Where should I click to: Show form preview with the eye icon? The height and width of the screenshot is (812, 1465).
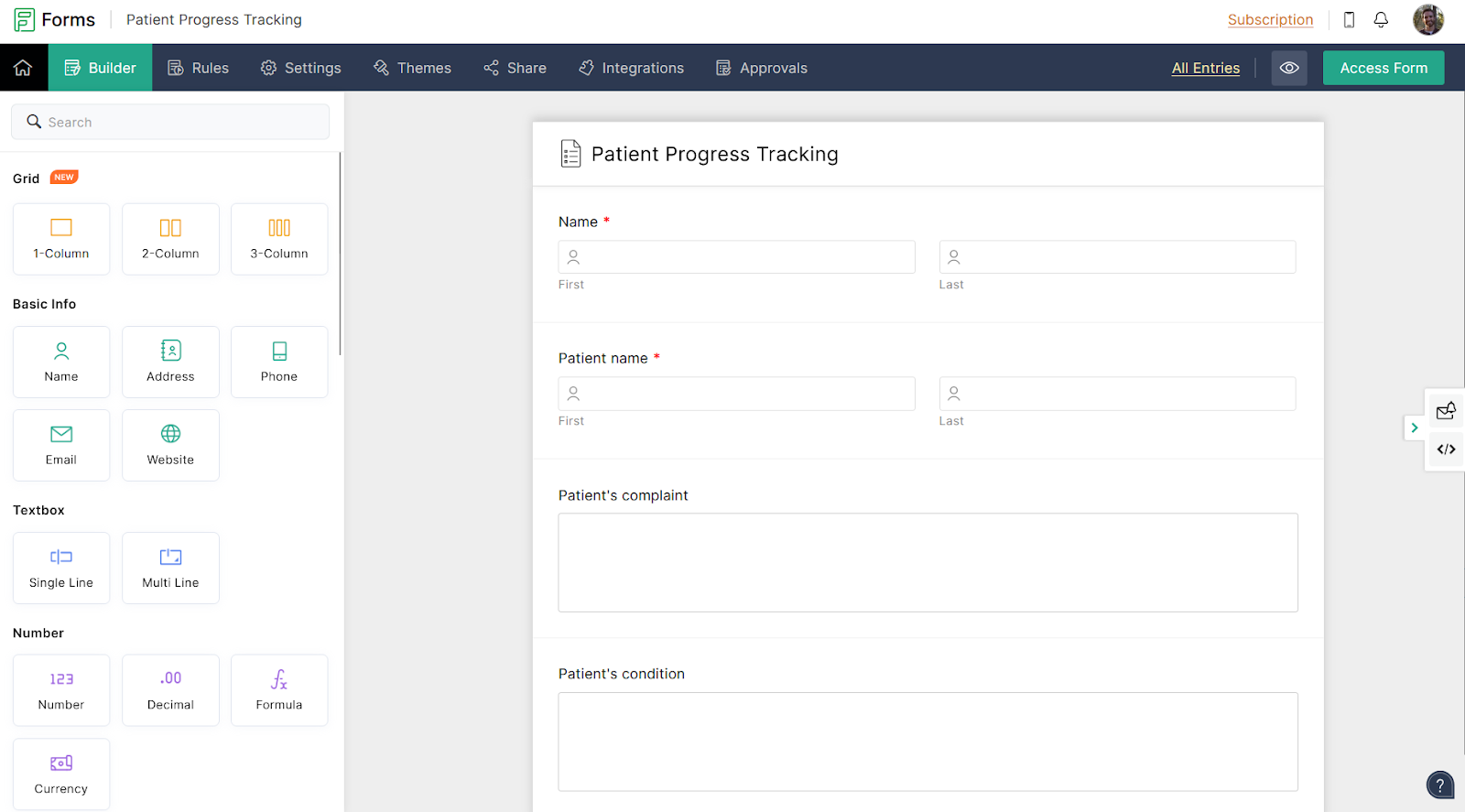(x=1289, y=67)
